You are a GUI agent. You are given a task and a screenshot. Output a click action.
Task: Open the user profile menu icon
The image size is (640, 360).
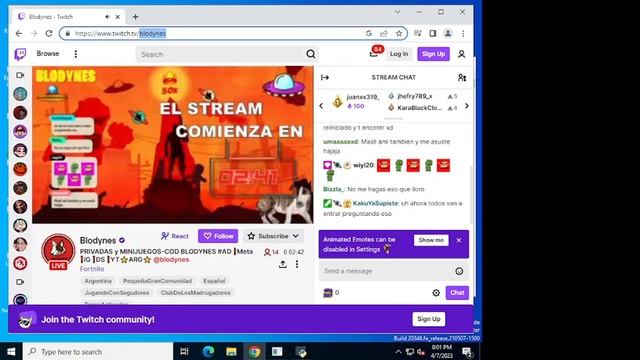(x=461, y=54)
